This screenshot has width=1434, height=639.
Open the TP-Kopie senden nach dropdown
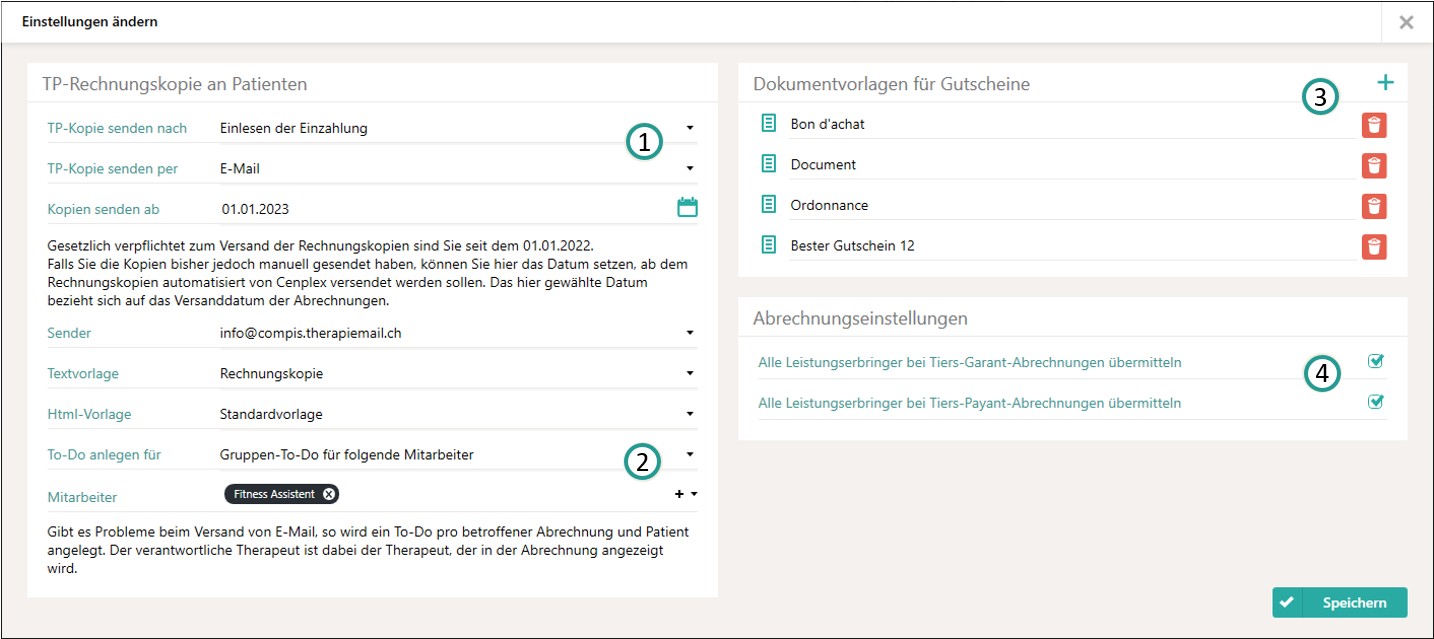[x=690, y=128]
